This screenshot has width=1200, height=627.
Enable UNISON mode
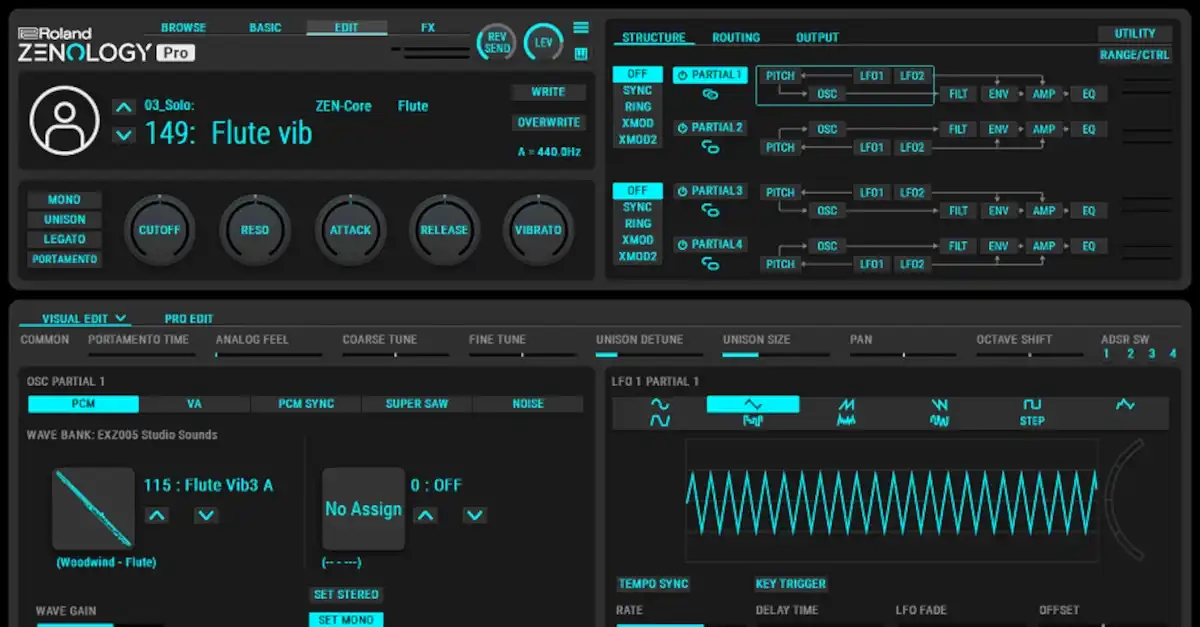coord(64,219)
